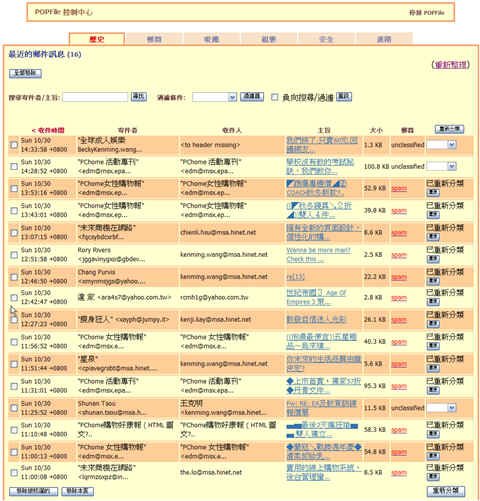
Task: Open the Hi[13] subject link
Action: click(x=295, y=277)
